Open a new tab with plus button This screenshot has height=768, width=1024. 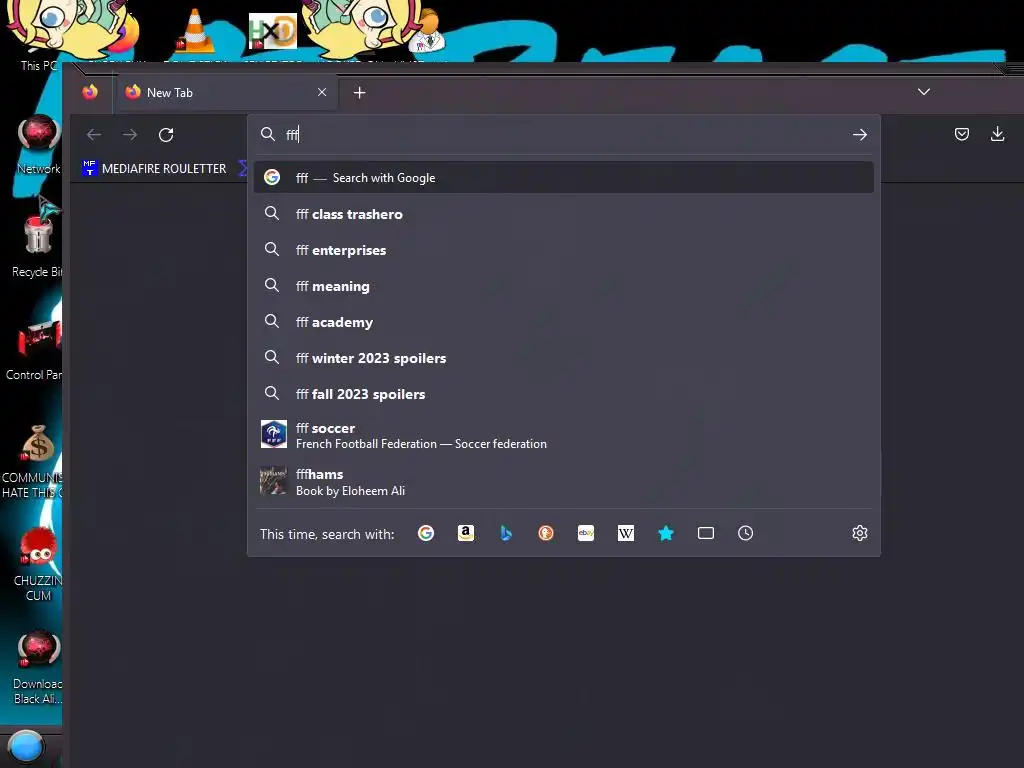tap(359, 93)
